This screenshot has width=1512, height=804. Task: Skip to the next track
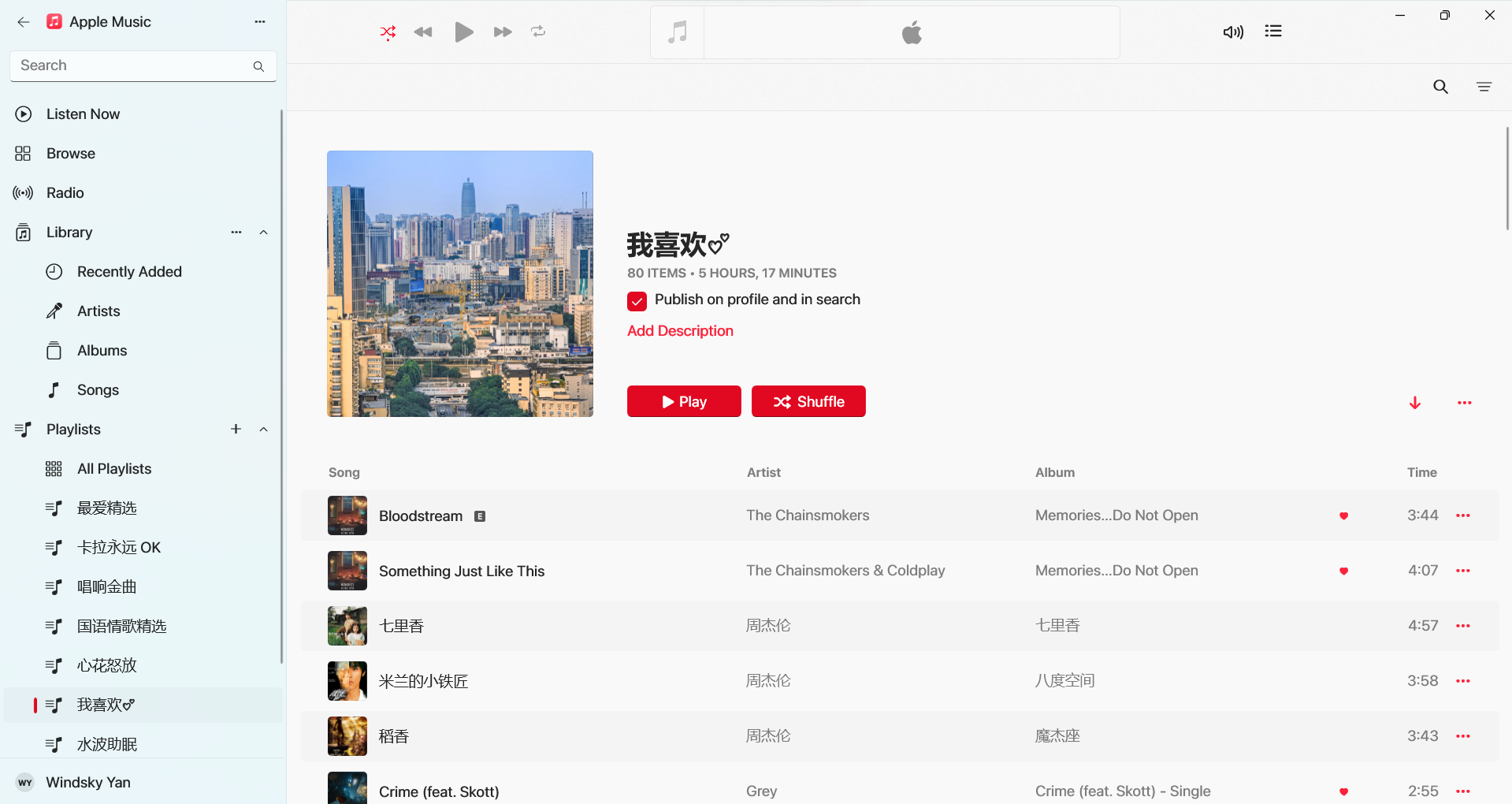click(503, 32)
